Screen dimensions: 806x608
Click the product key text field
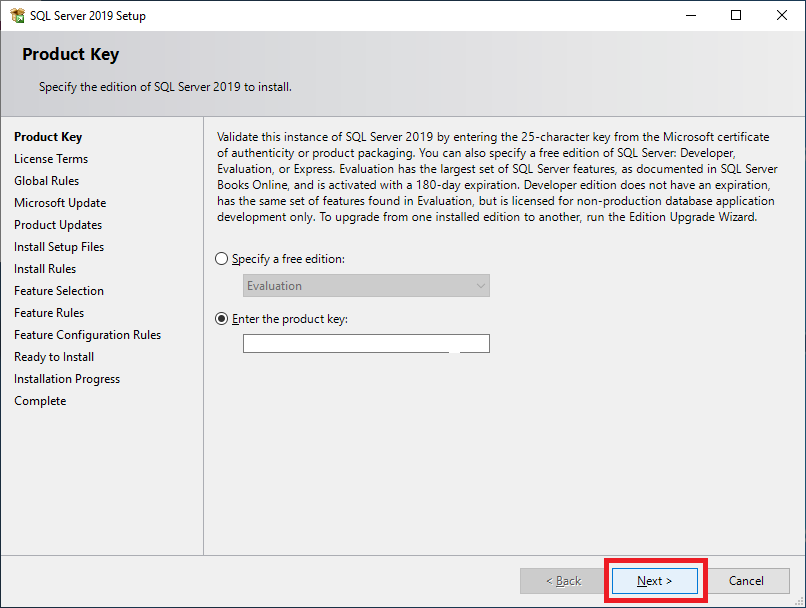pyautogui.click(x=366, y=344)
